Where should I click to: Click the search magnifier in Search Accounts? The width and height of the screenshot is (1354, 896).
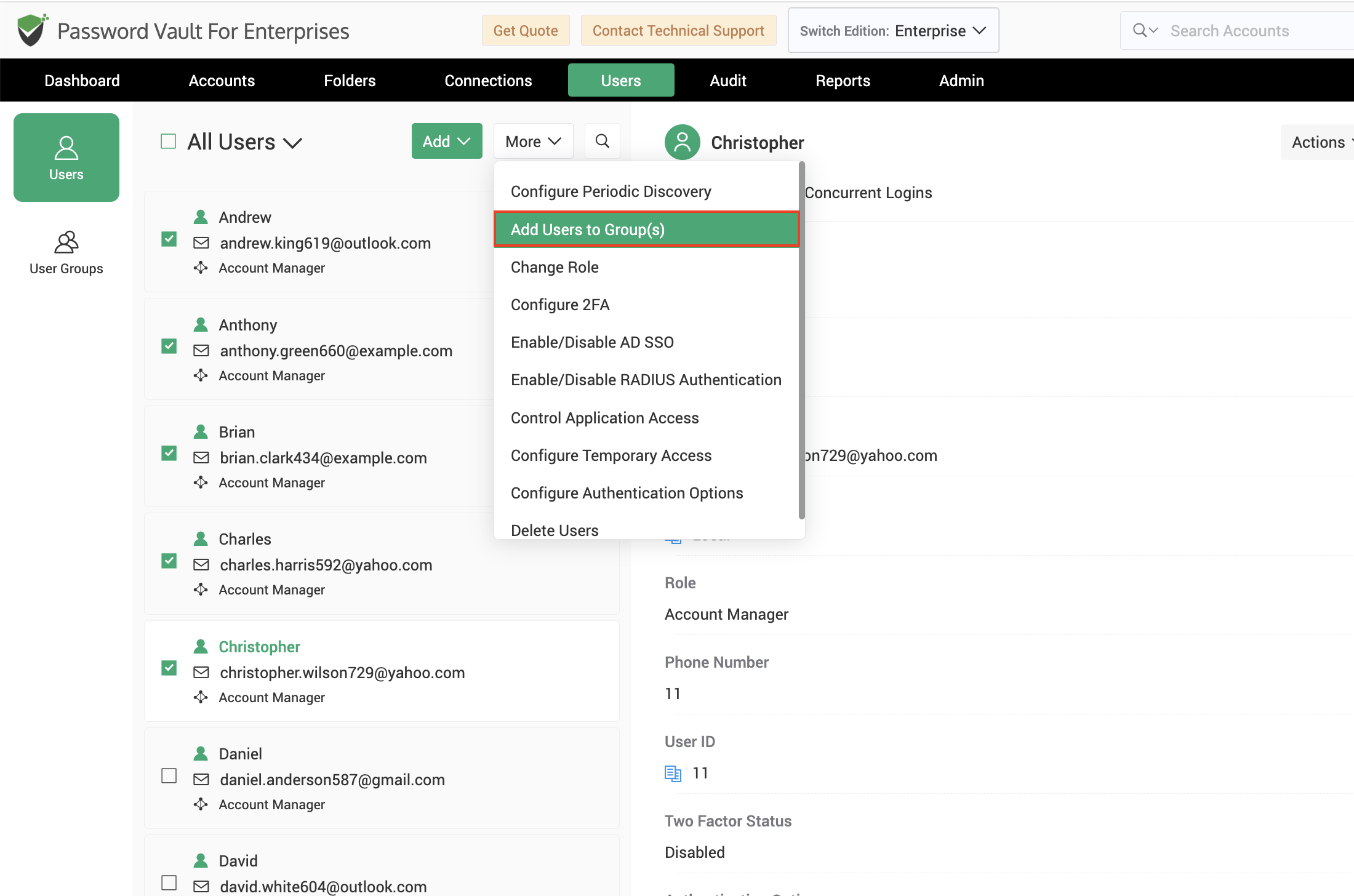point(1140,30)
